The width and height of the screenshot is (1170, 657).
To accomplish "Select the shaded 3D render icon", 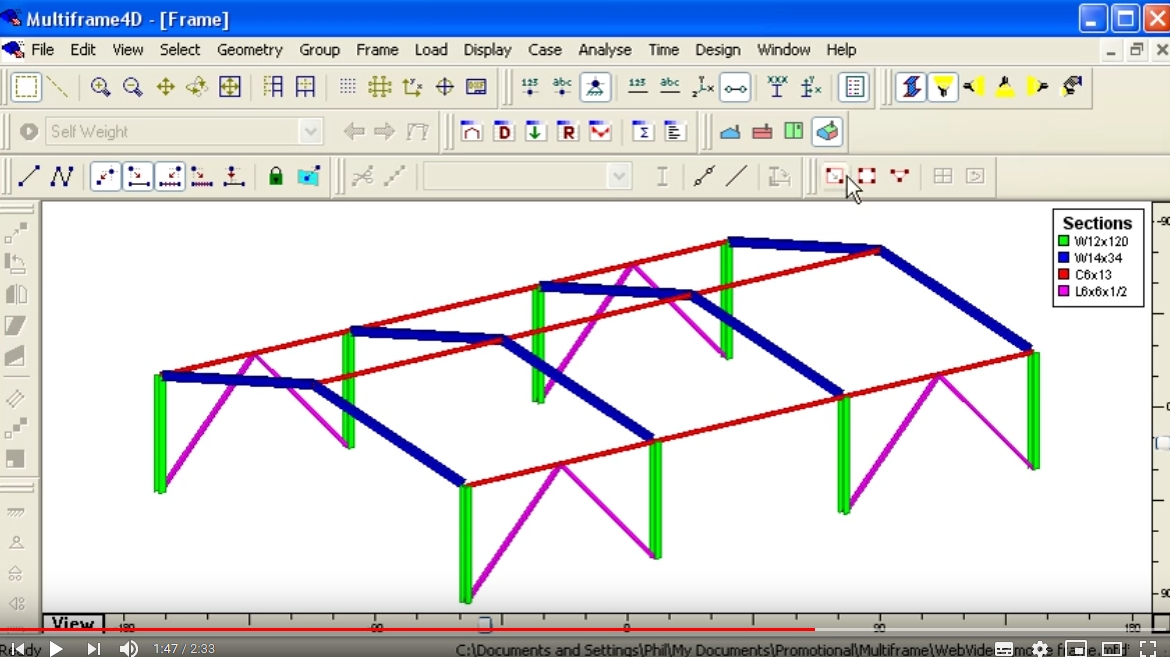I will (825, 131).
